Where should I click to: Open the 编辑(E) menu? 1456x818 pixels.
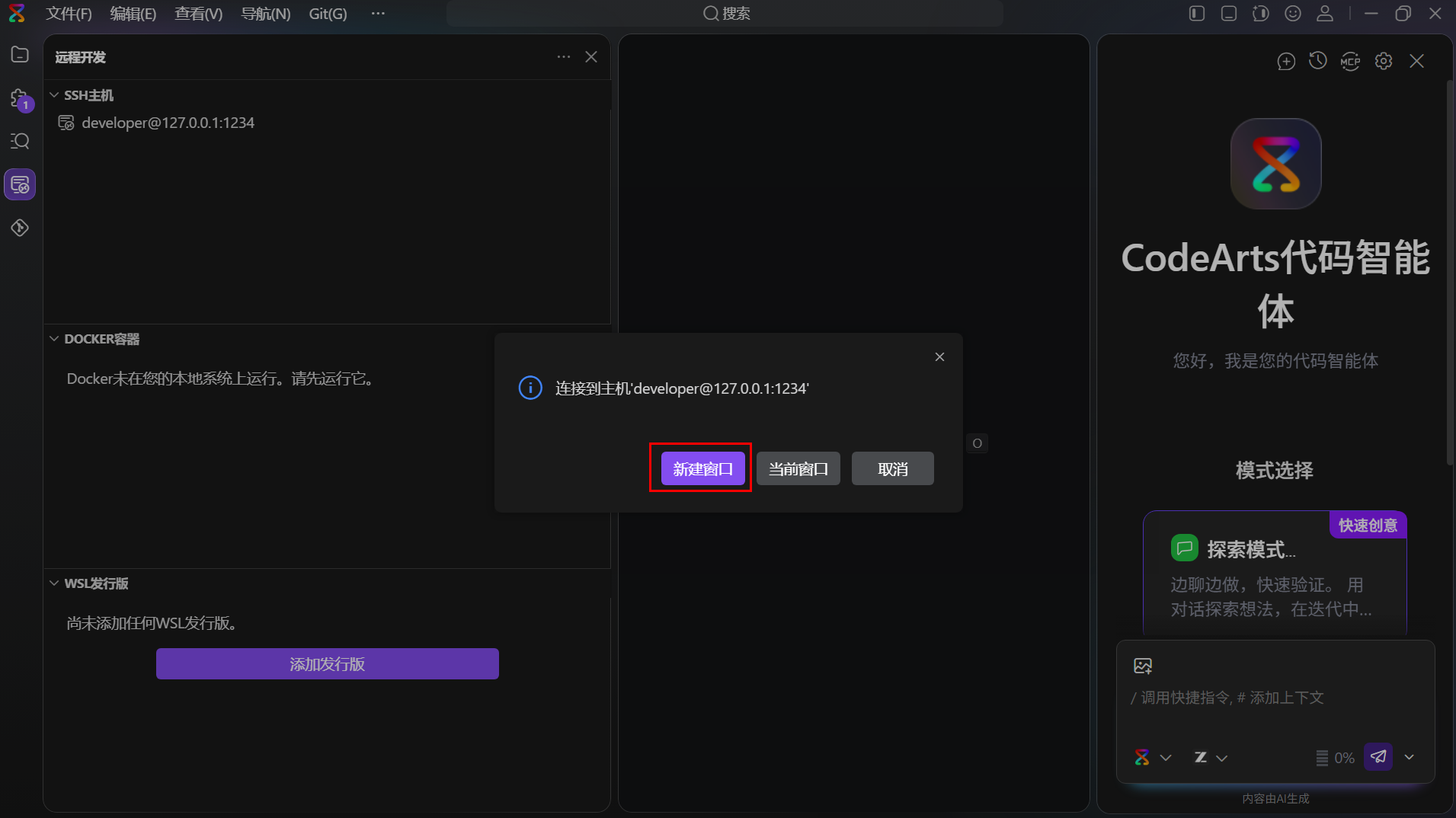133,14
